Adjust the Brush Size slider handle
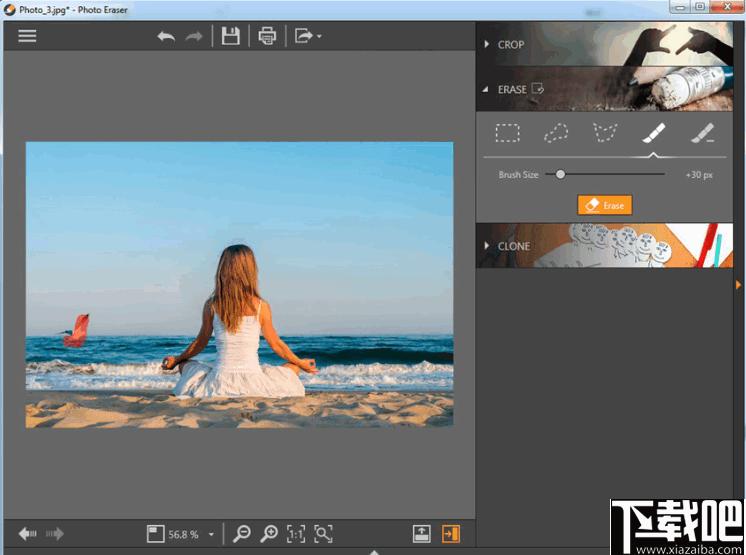746x555 pixels. coord(560,175)
